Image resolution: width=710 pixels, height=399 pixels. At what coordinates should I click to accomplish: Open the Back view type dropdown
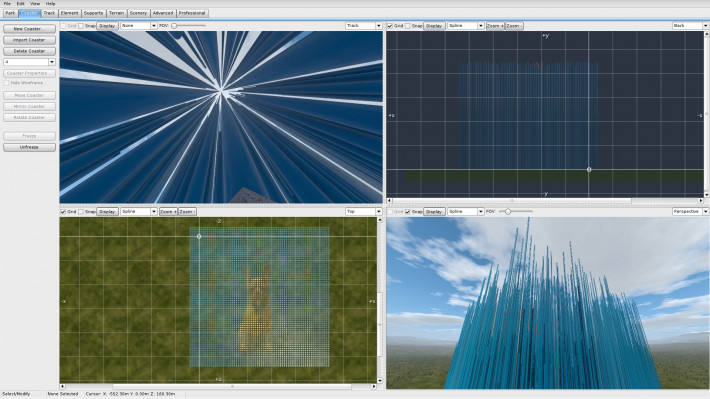pyautogui.click(x=691, y=26)
